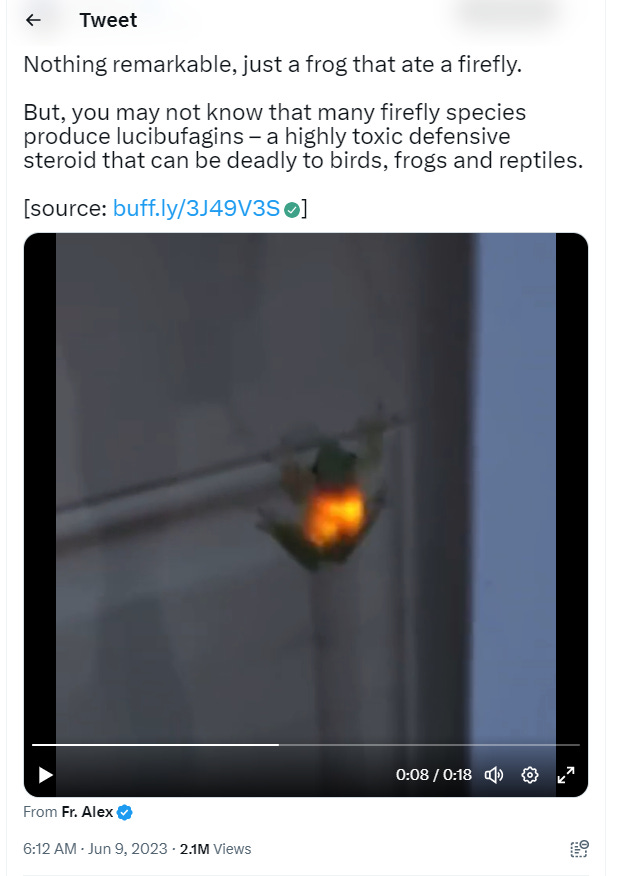Screen dimensions: 618x876
Task: Seek in the unplayed part of the video progress bar
Action: pyautogui.click(x=429, y=745)
